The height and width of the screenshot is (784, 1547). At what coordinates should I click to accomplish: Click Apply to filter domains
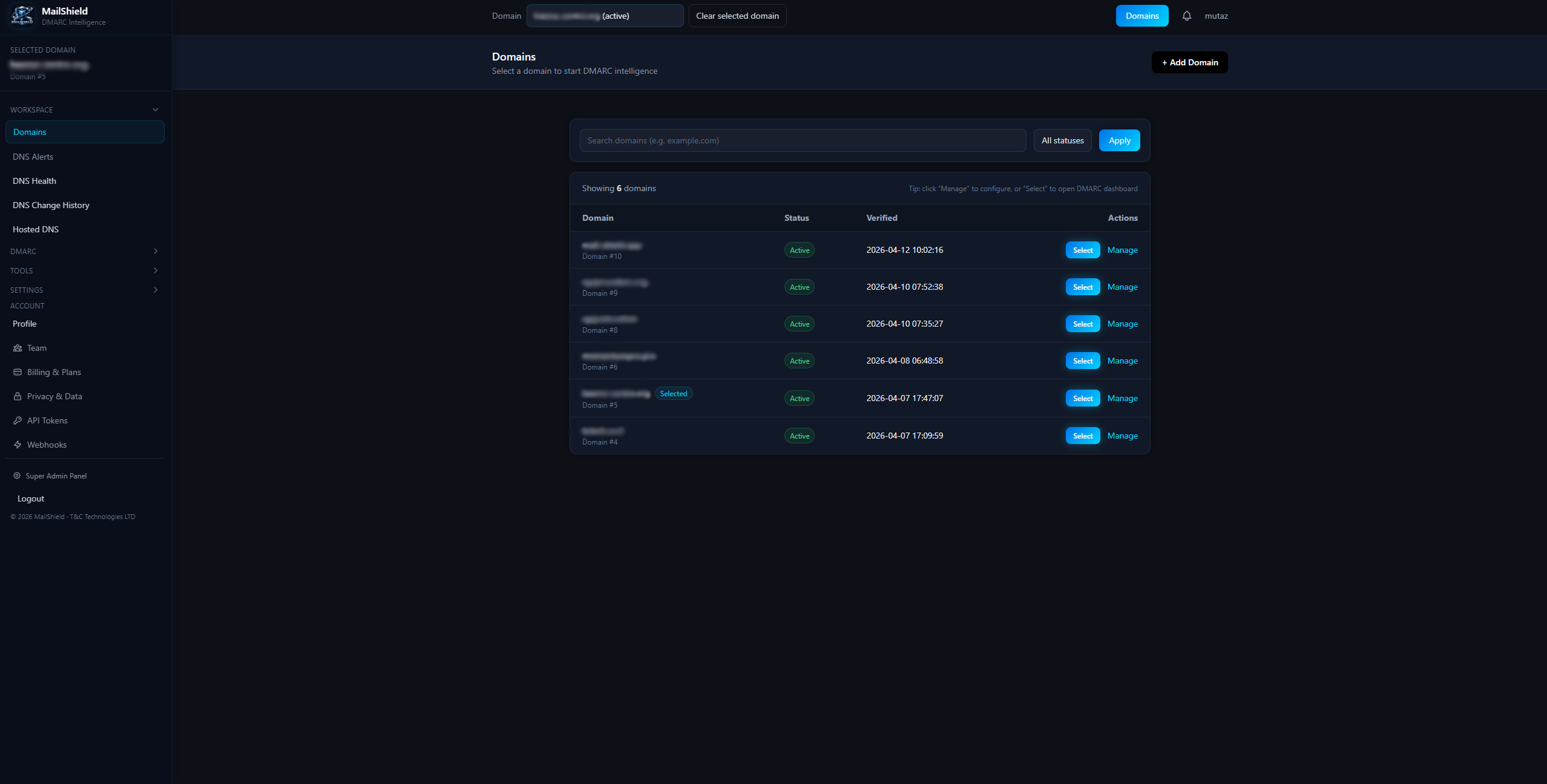[x=1119, y=140]
